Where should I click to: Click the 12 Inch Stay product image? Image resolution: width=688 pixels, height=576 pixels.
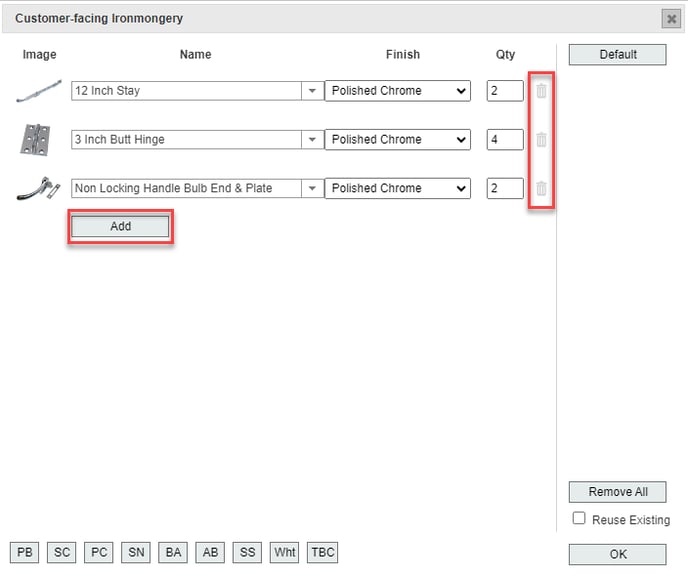[x=39, y=91]
